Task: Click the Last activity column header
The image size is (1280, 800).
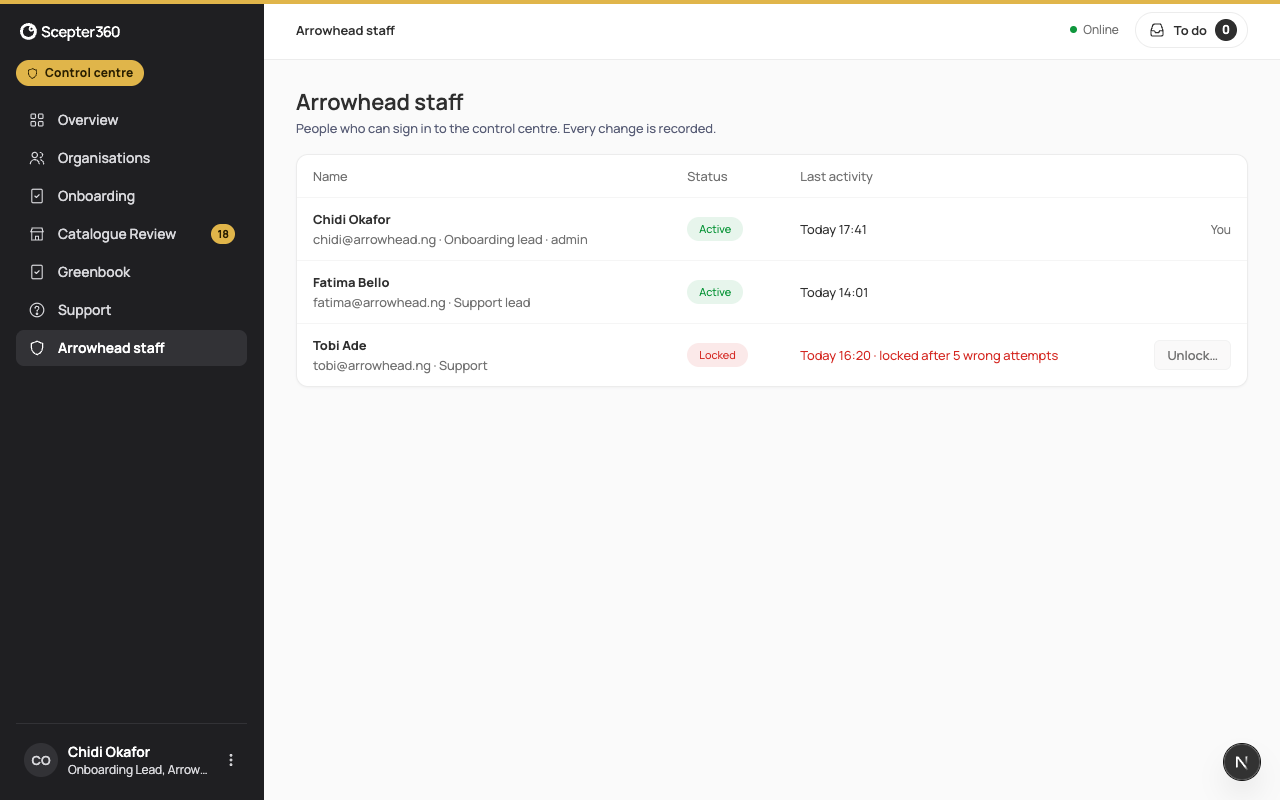Action: coord(836,177)
